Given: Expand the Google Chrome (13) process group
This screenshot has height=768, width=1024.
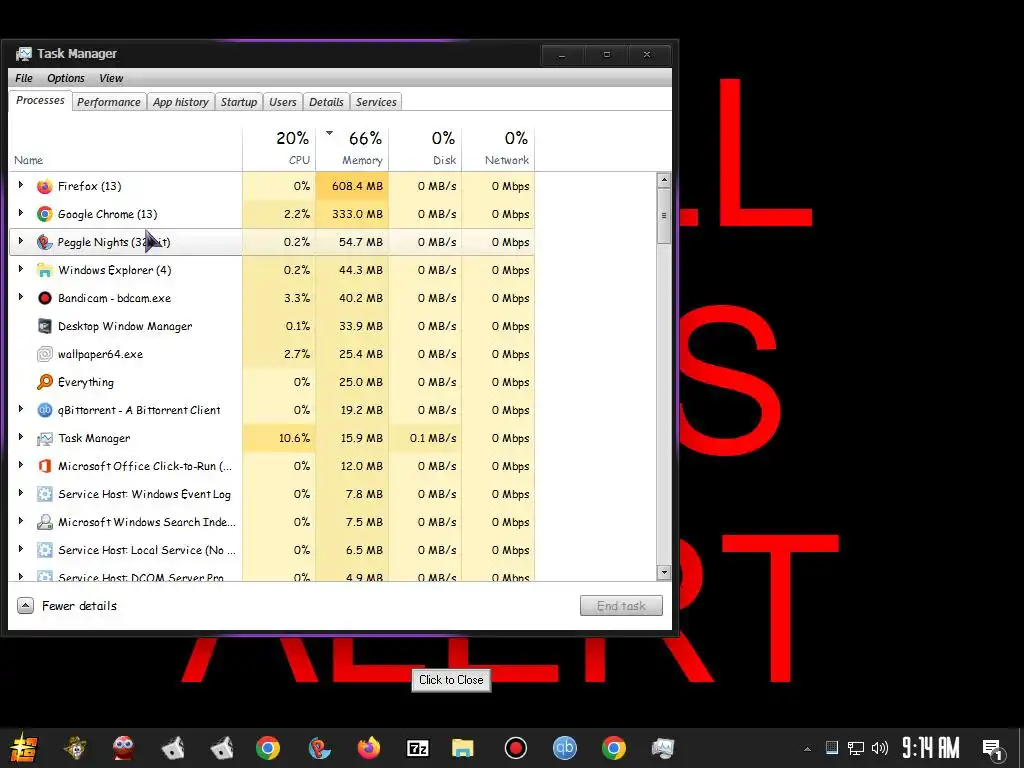Looking at the screenshot, I should [21, 214].
